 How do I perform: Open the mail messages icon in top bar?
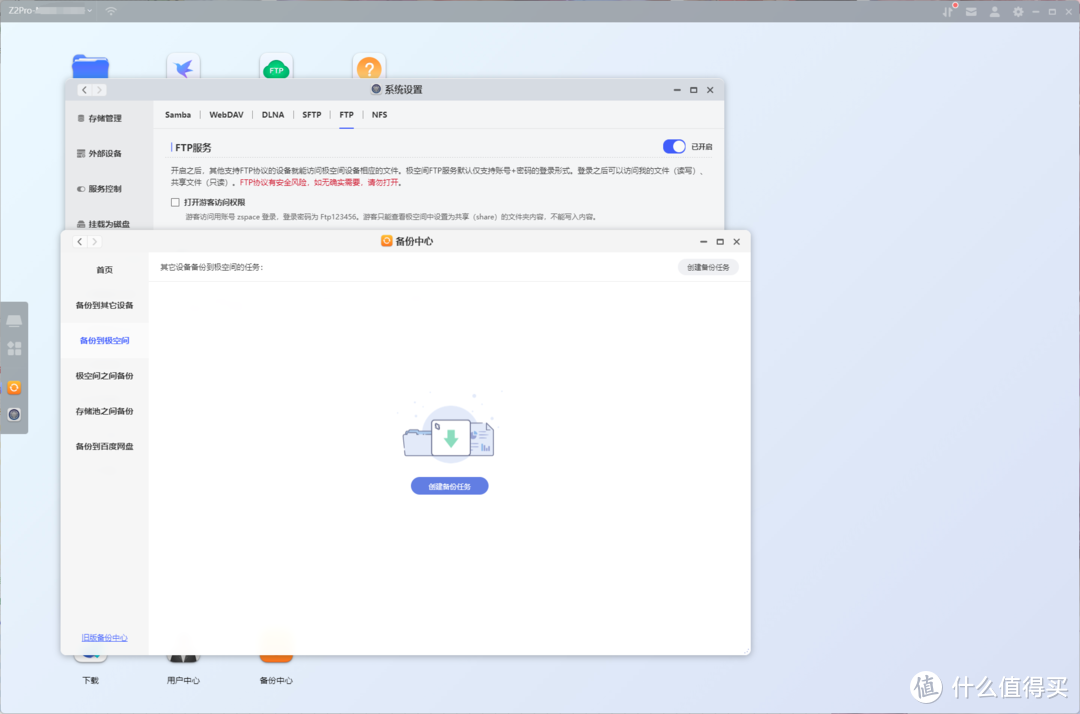[971, 12]
